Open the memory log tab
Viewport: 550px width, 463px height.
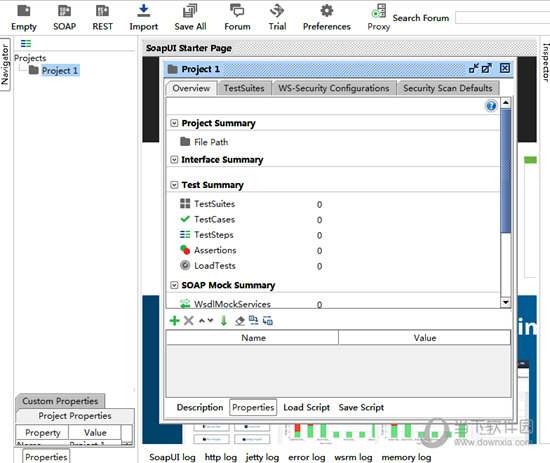pyautogui.click(x=406, y=457)
